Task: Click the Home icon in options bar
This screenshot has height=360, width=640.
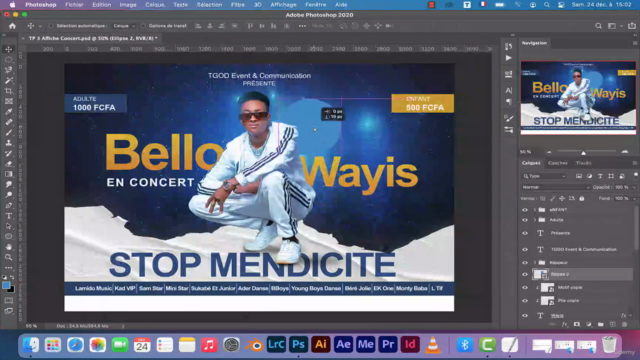Action: (12, 26)
